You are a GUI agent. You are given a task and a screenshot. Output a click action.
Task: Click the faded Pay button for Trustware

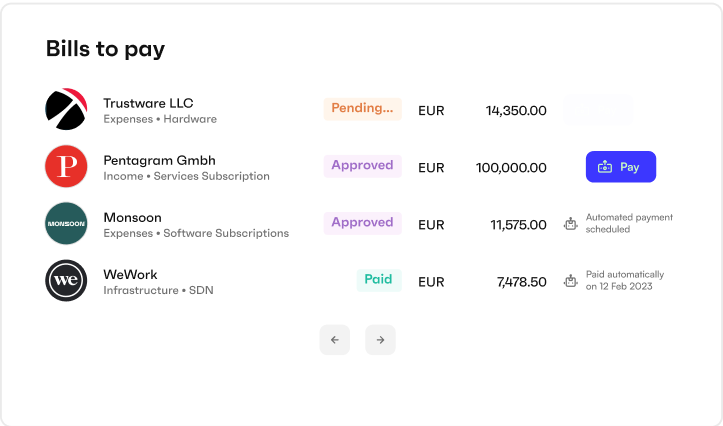(598, 110)
